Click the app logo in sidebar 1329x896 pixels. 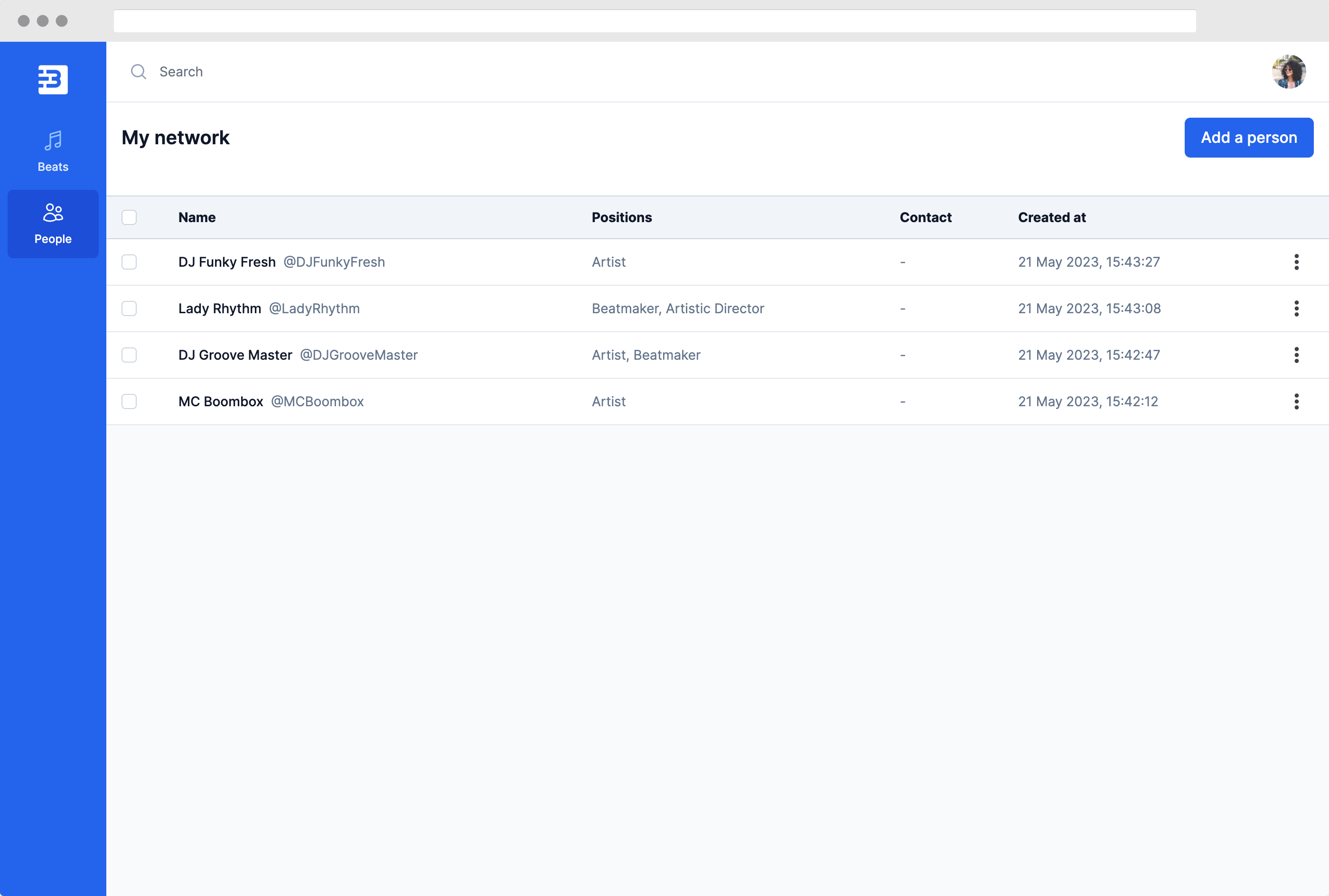click(x=53, y=79)
